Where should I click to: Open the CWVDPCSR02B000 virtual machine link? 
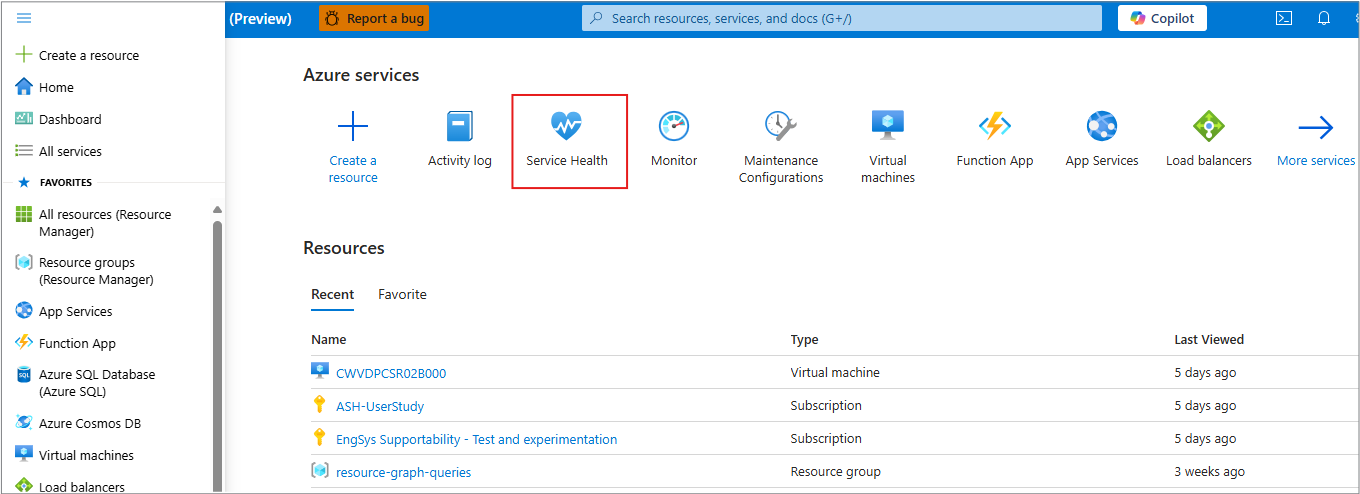pyautogui.click(x=391, y=373)
